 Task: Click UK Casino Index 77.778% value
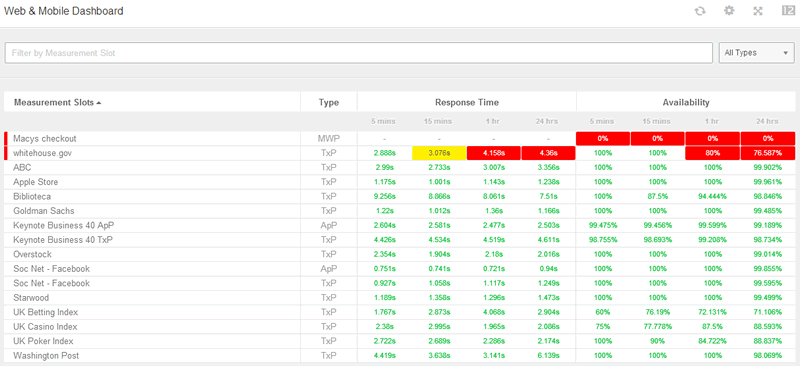tap(658, 327)
